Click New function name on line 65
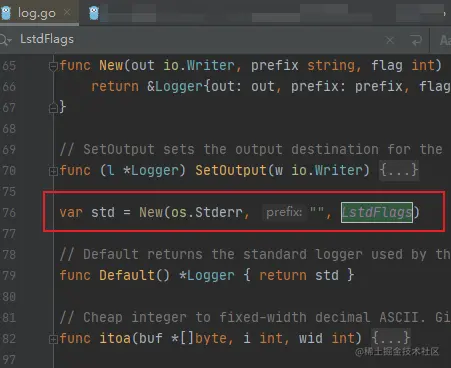The image size is (451, 368). tap(111, 65)
